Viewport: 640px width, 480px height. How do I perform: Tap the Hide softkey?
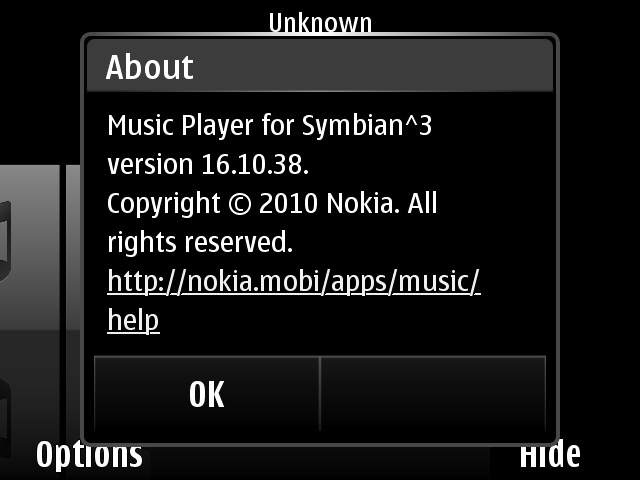tap(550, 454)
